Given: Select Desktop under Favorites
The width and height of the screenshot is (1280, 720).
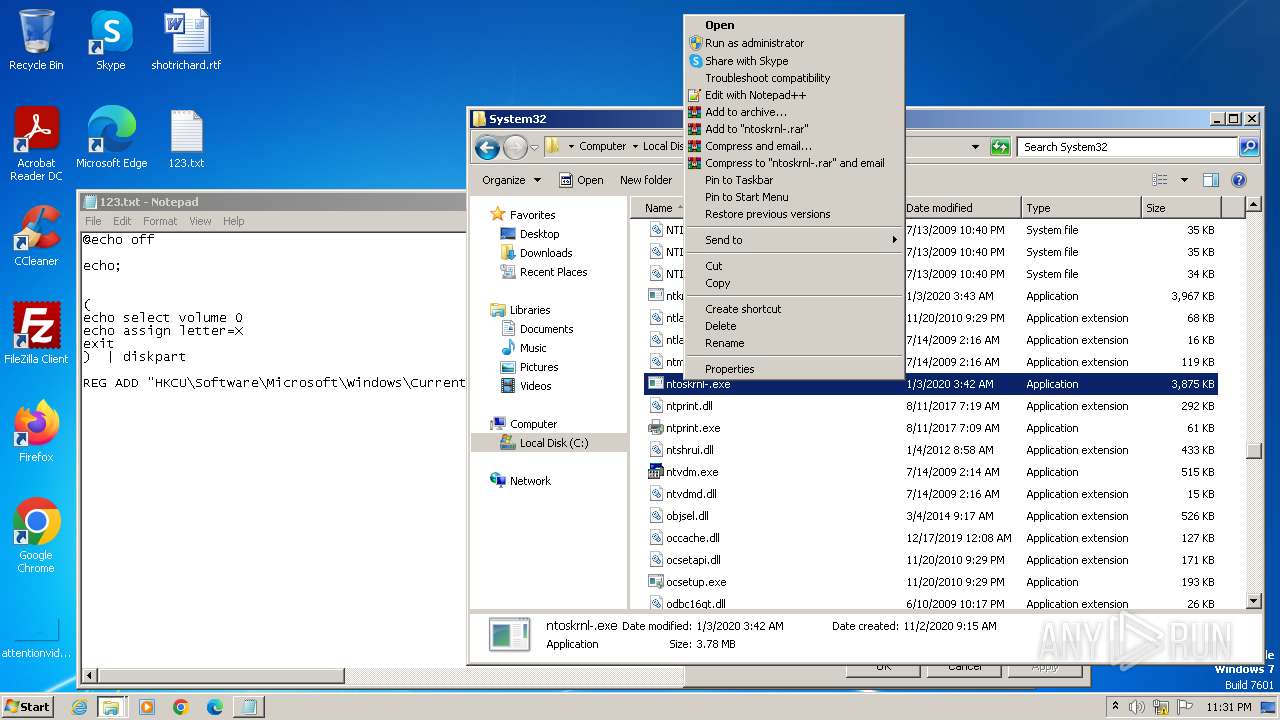Looking at the screenshot, I should pos(539,234).
